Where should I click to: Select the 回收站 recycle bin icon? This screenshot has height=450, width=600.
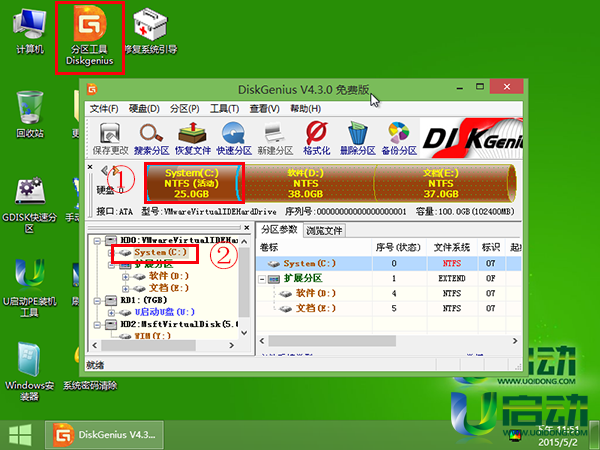click(30, 114)
